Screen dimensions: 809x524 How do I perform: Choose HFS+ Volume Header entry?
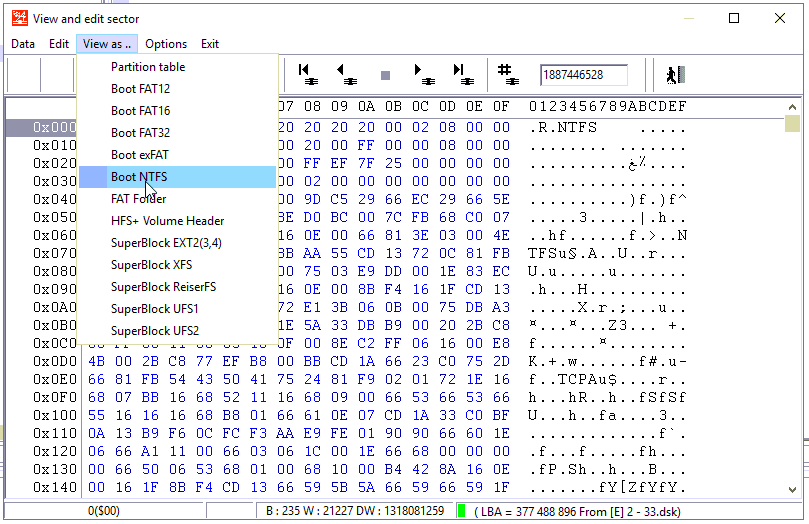pos(167,221)
